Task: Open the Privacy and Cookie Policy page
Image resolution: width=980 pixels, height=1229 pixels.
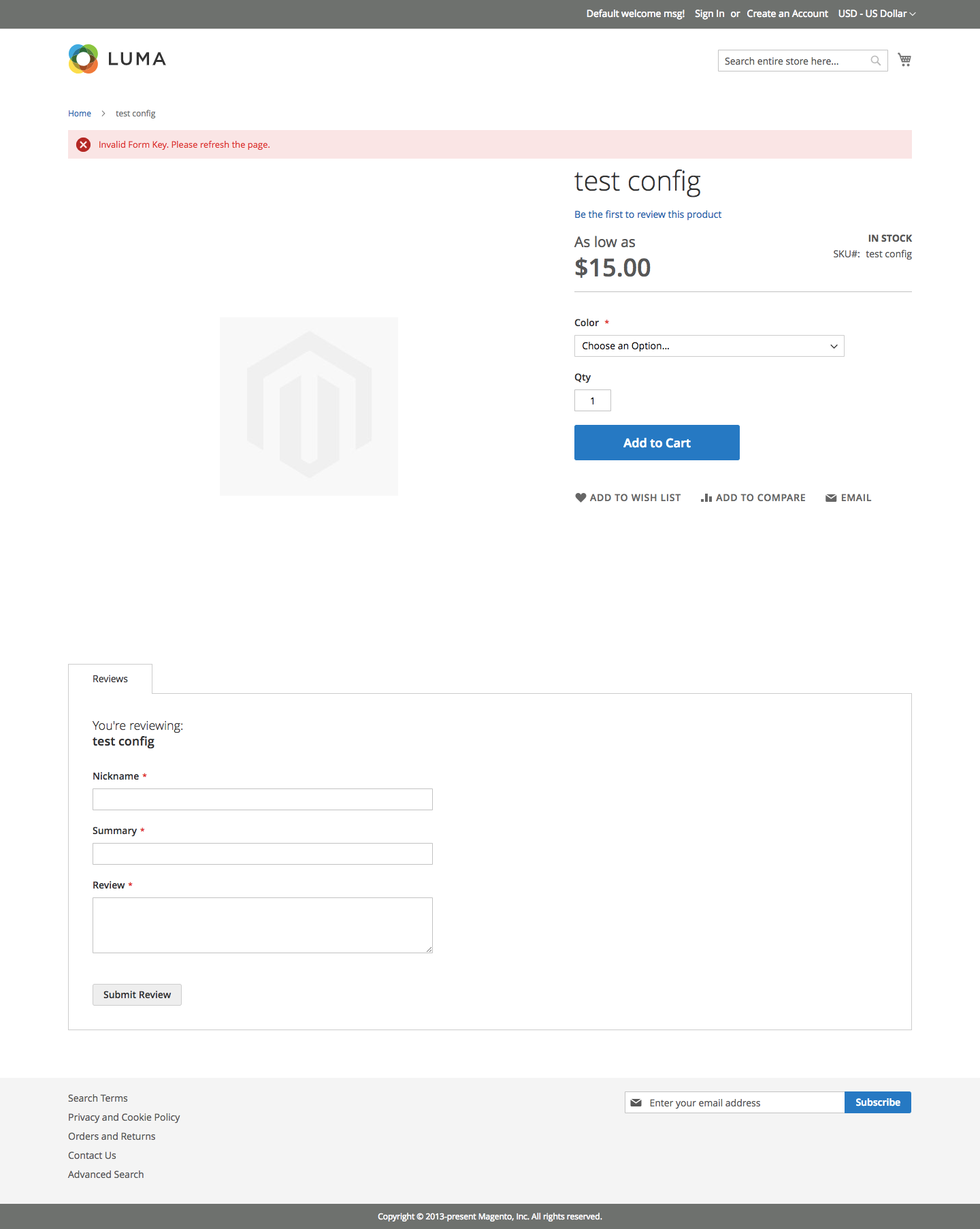Action: [x=124, y=1117]
